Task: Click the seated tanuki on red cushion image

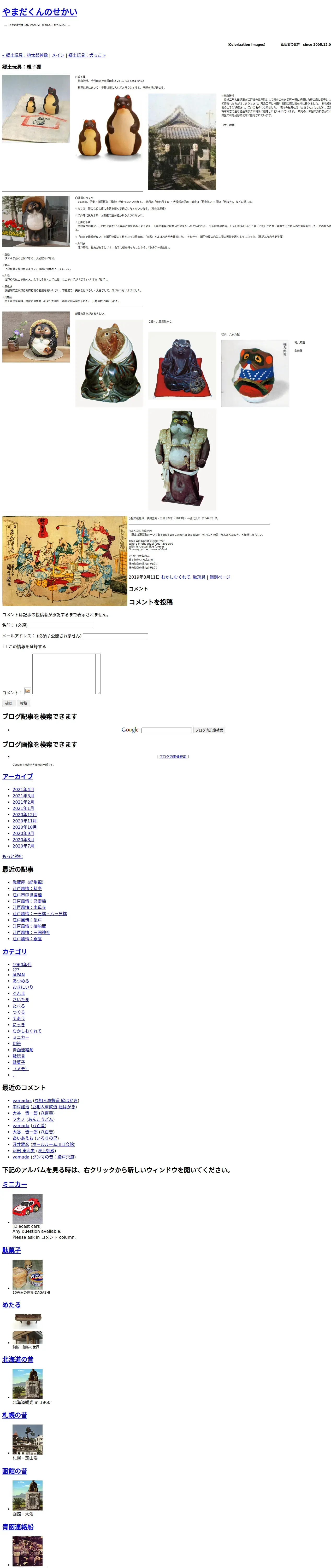Action: [x=182, y=366]
